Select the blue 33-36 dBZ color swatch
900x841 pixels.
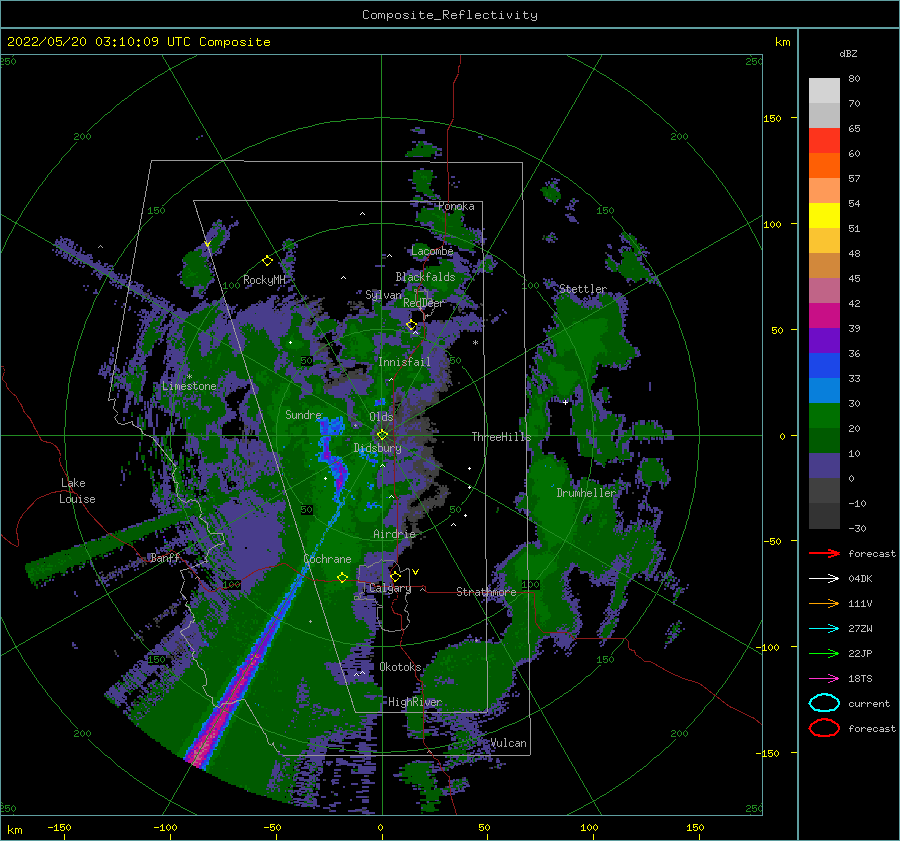tap(824, 366)
